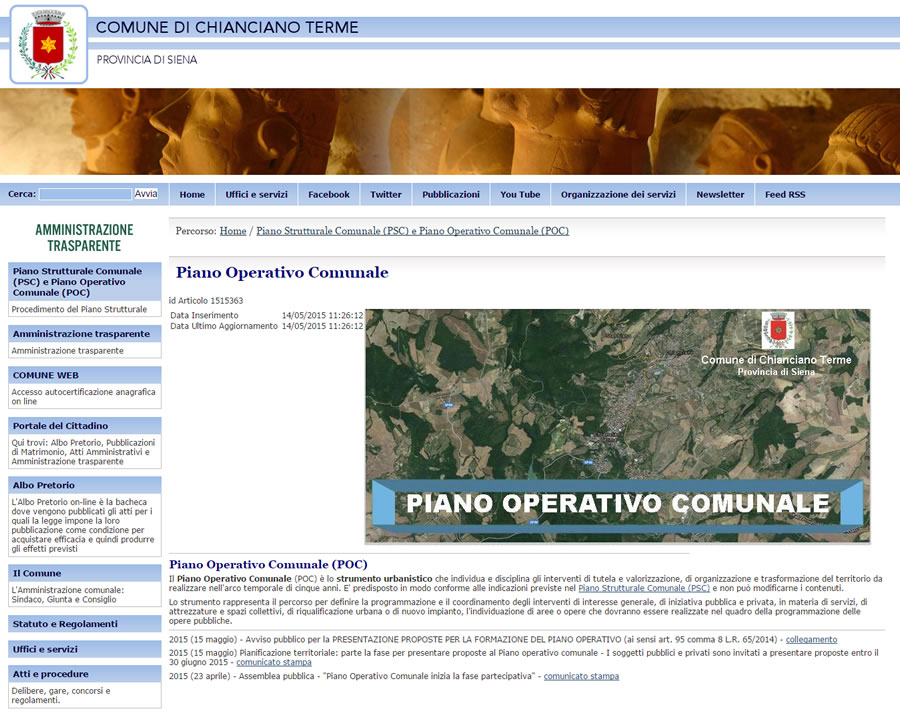This screenshot has height=712, width=900.
Task: Open the Home menu item
Action: (192, 195)
